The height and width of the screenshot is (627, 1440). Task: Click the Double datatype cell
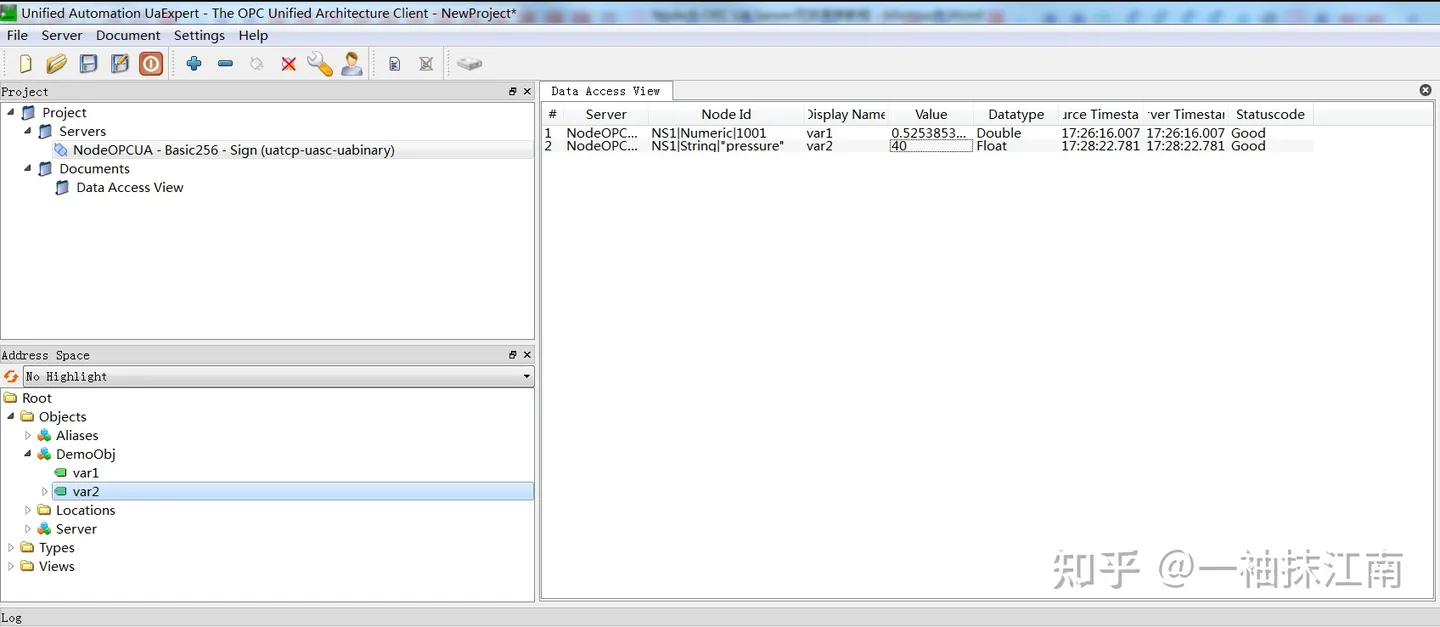(x=999, y=133)
